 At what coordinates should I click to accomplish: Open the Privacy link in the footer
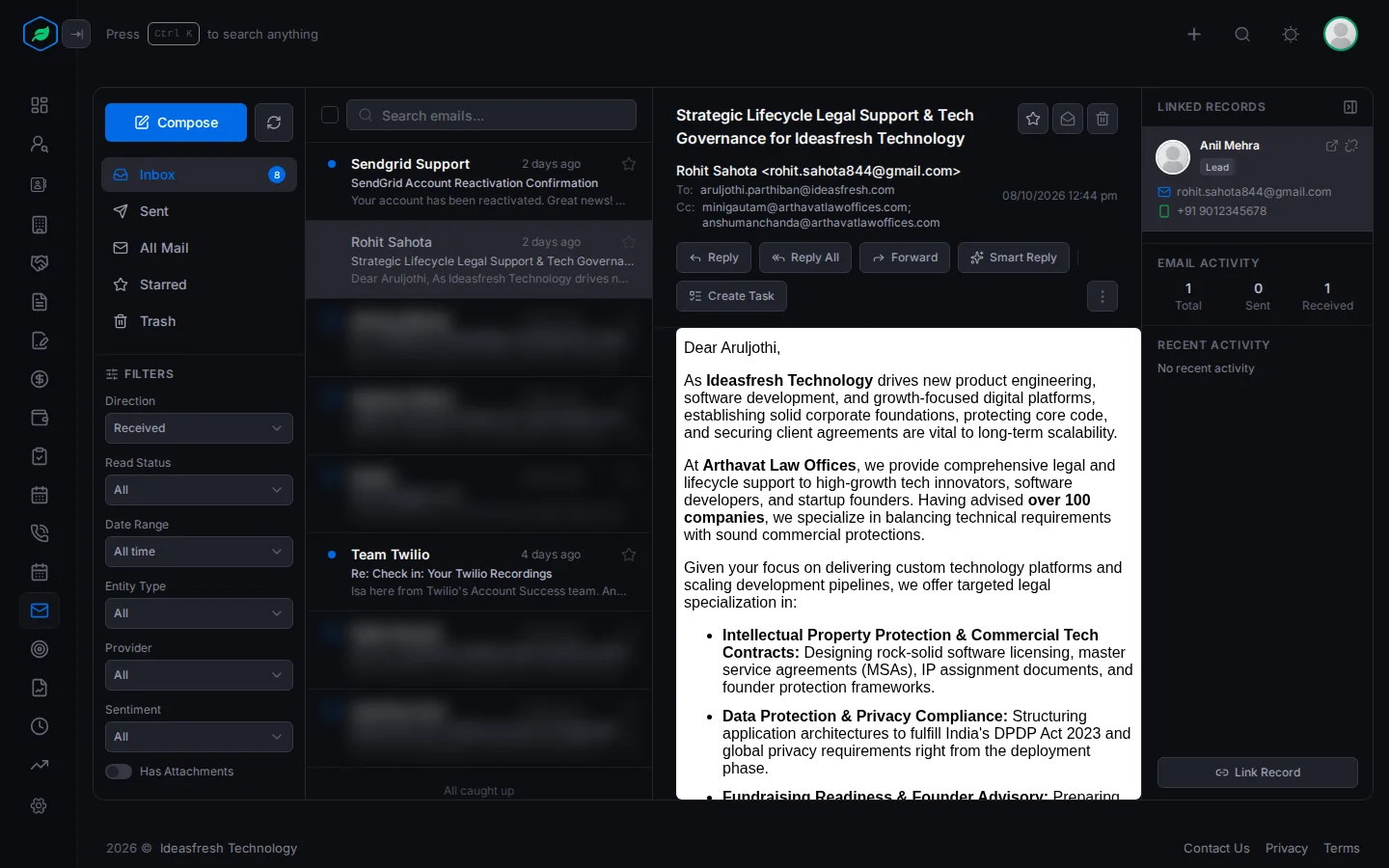pyautogui.click(x=1287, y=848)
